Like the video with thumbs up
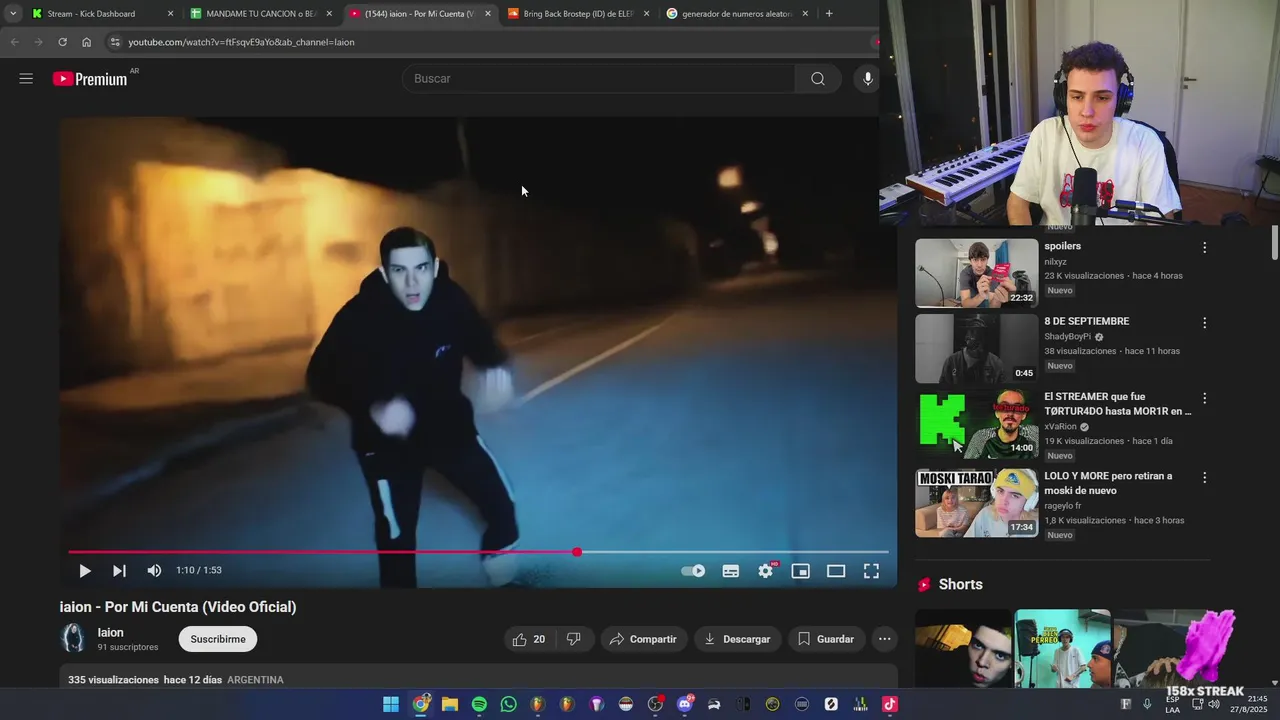 [529, 639]
